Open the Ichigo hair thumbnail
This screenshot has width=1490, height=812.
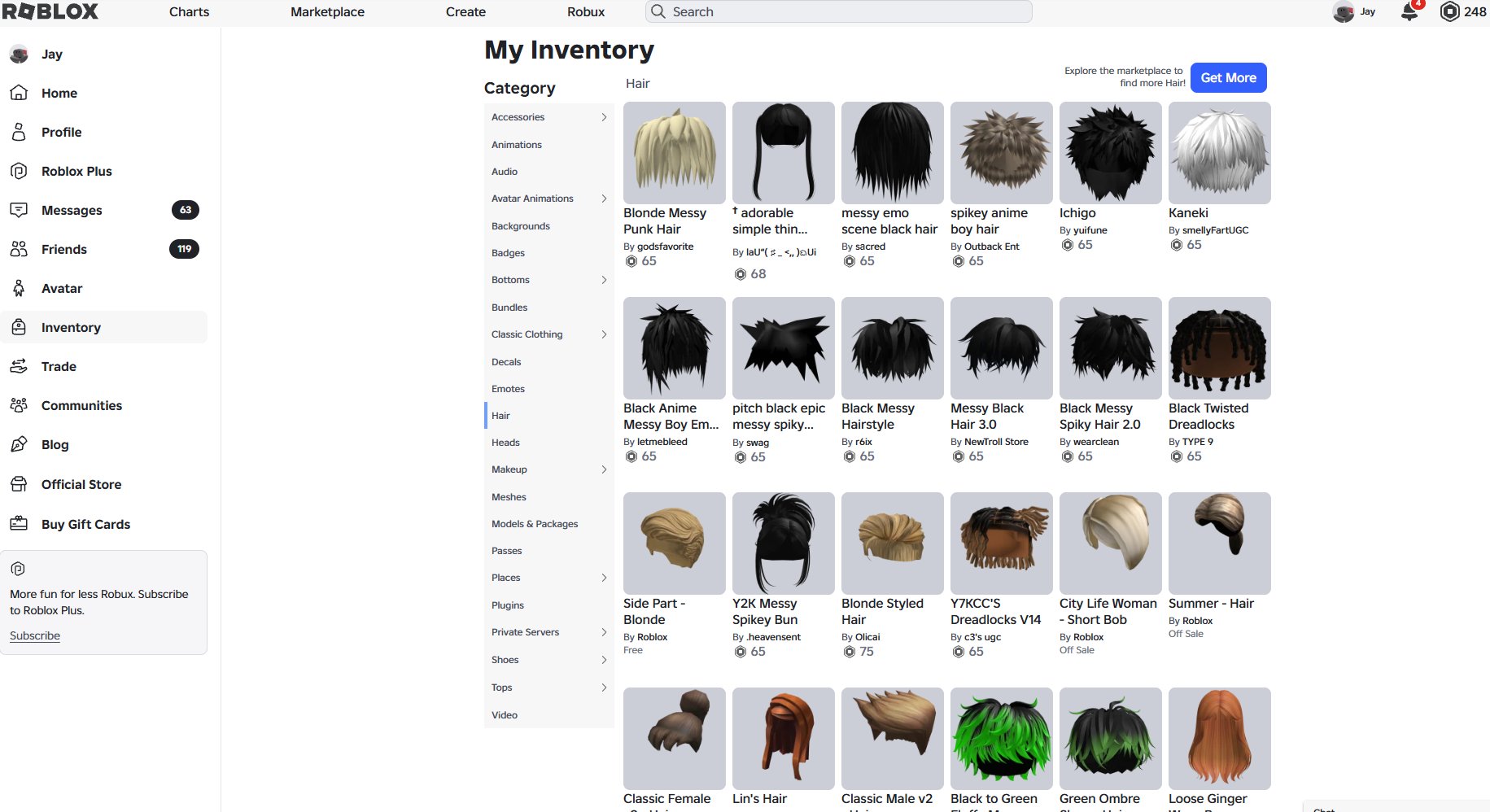coord(1111,153)
